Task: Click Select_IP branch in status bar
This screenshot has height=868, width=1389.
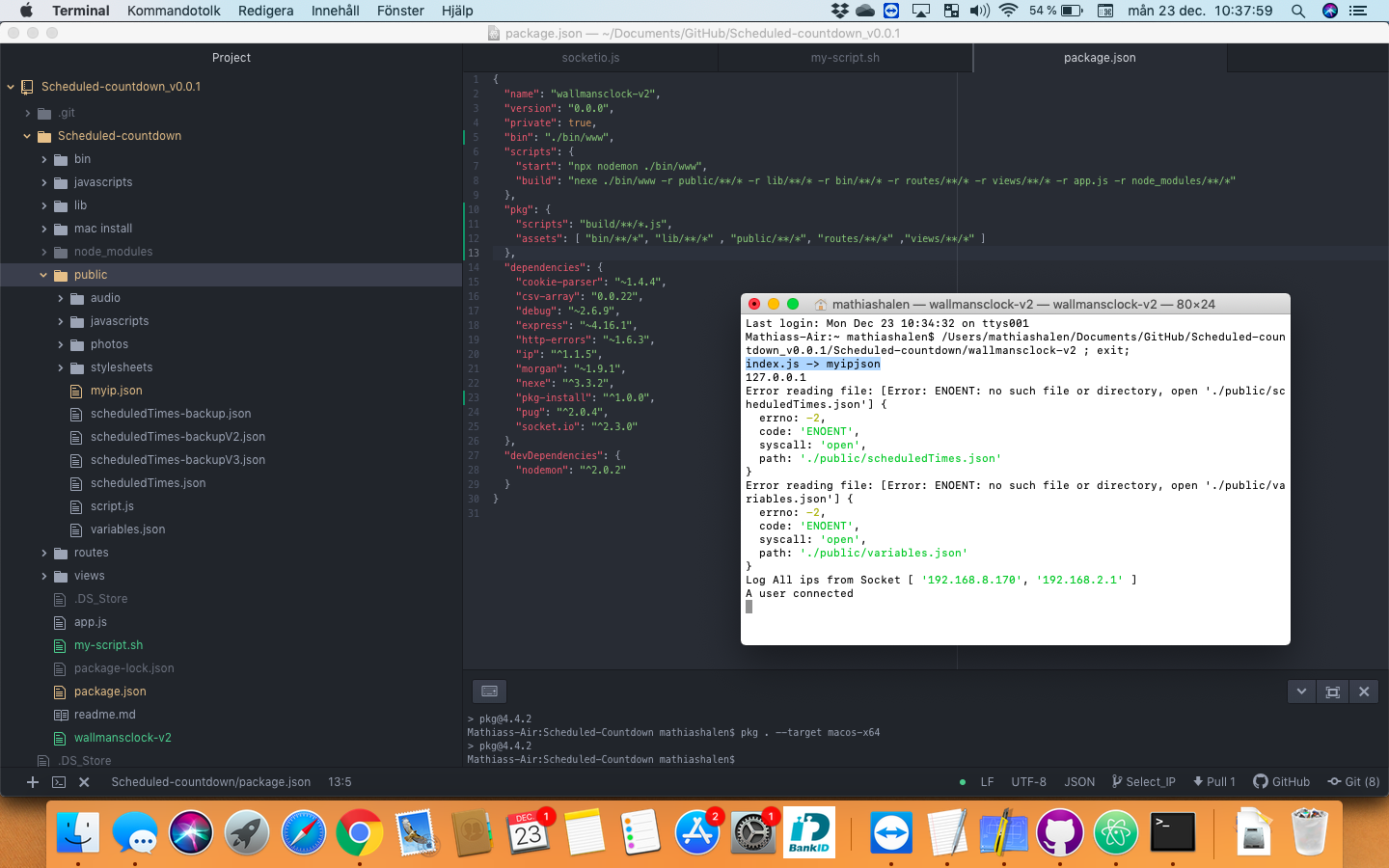Action: [1143, 782]
